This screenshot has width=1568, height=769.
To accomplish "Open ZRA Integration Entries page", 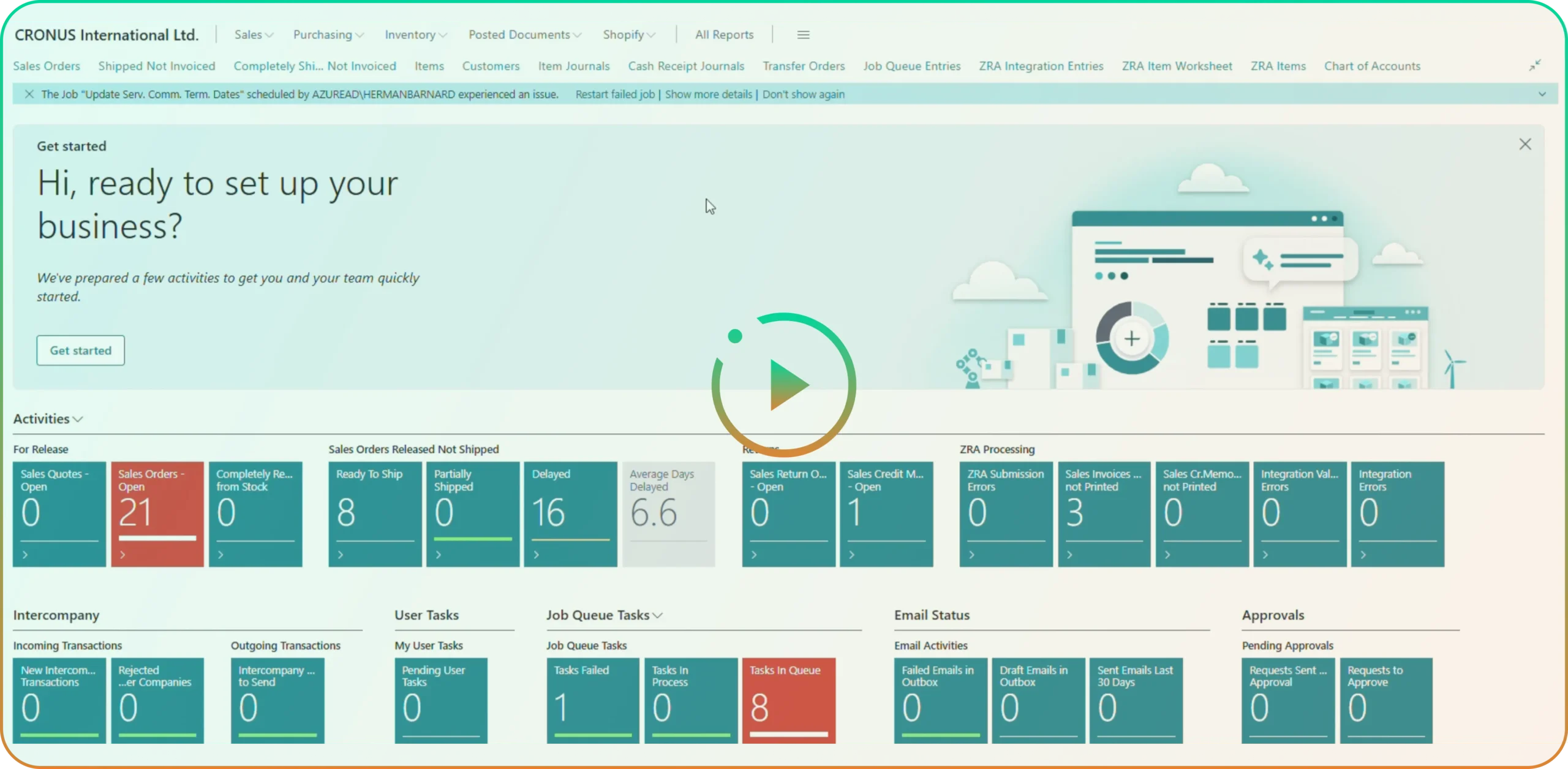I will [1041, 66].
